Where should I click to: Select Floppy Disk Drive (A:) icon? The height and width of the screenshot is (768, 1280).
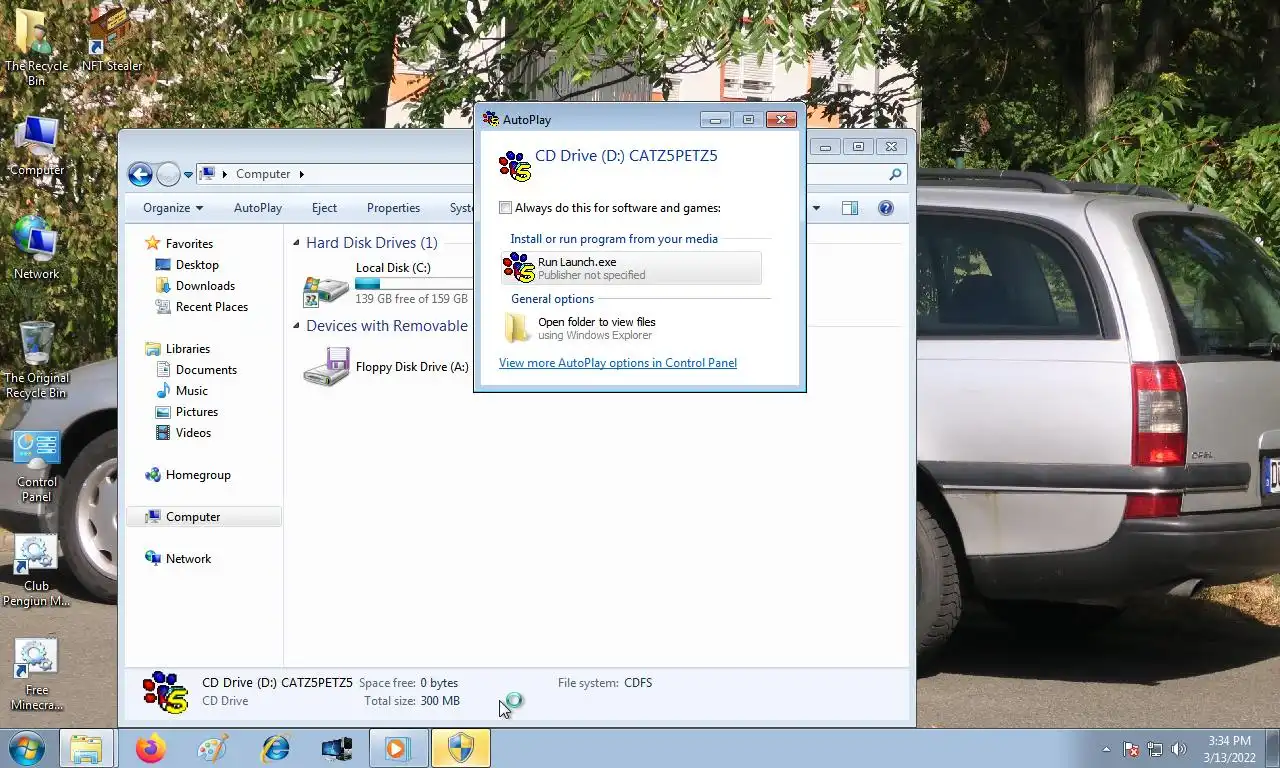pyautogui.click(x=326, y=367)
